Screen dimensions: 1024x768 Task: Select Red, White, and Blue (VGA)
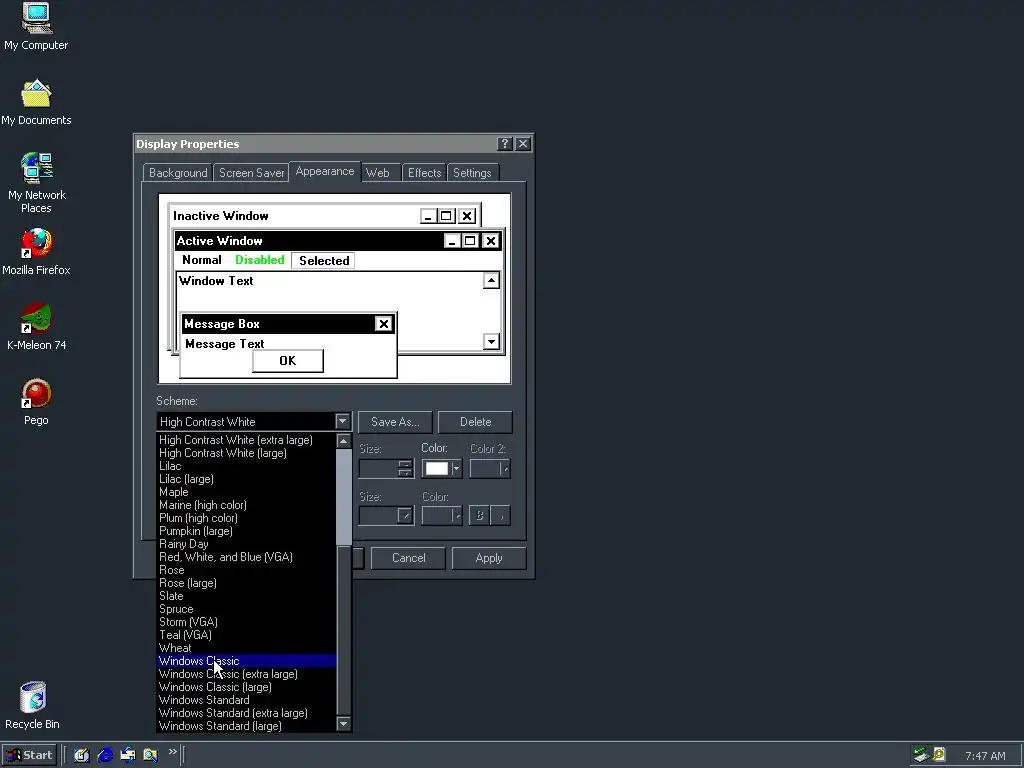click(246, 557)
